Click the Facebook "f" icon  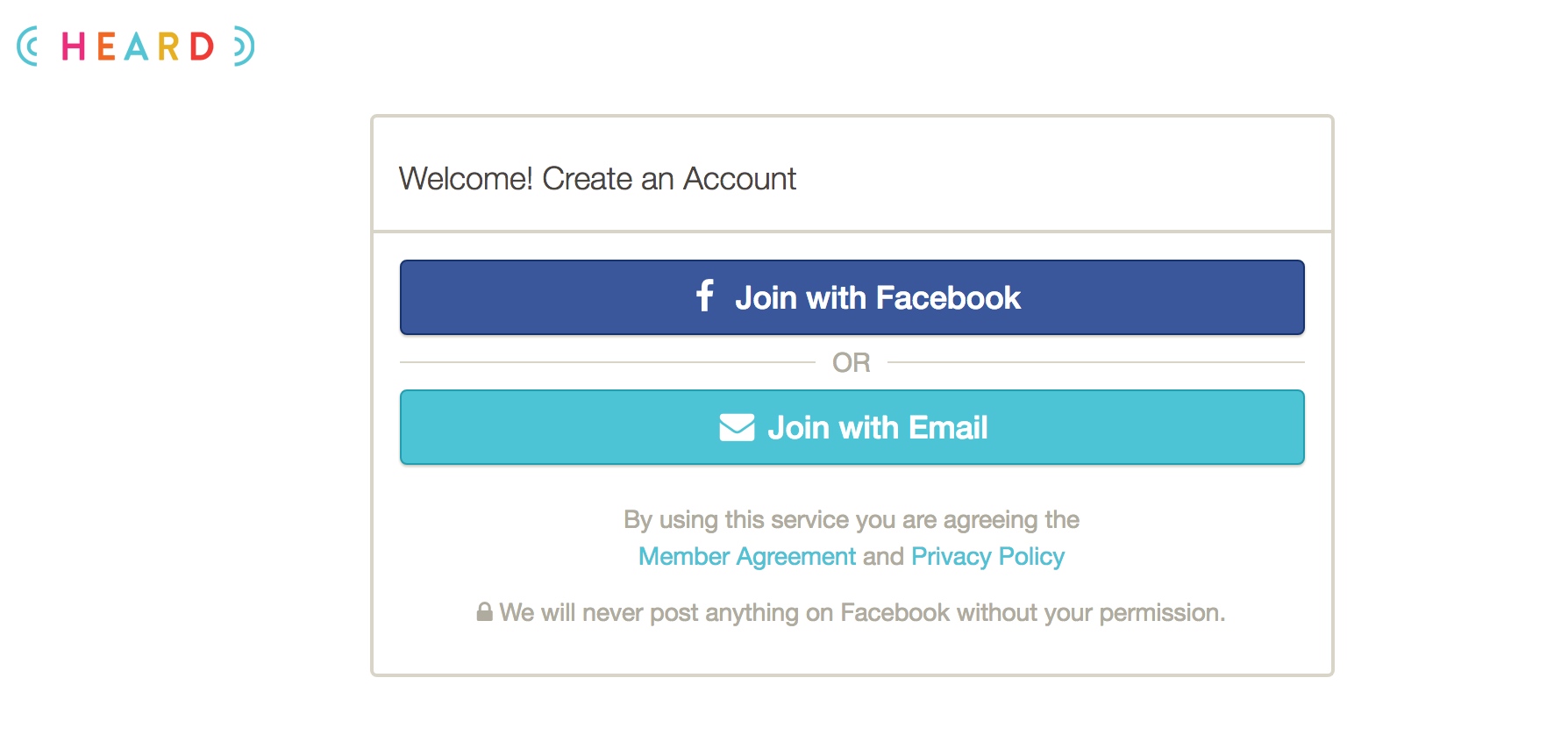pos(705,296)
